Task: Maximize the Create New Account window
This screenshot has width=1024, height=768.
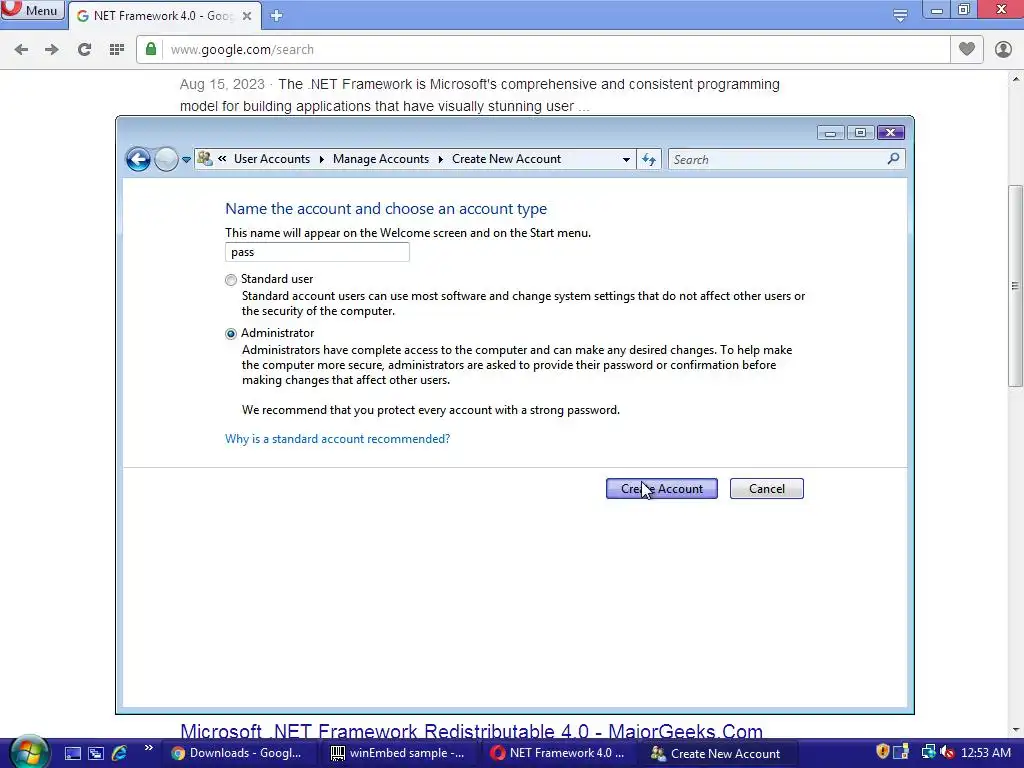Action: click(x=860, y=133)
